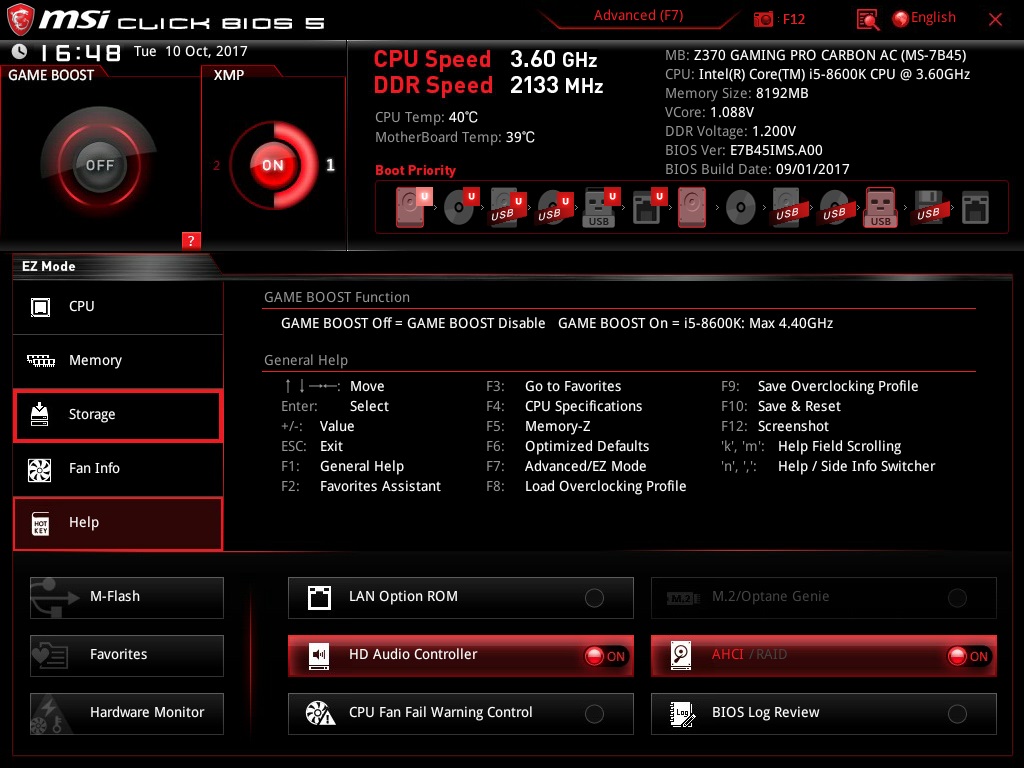Open Hardware Monitor
The image size is (1024, 768).
pyautogui.click(x=127, y=714)
